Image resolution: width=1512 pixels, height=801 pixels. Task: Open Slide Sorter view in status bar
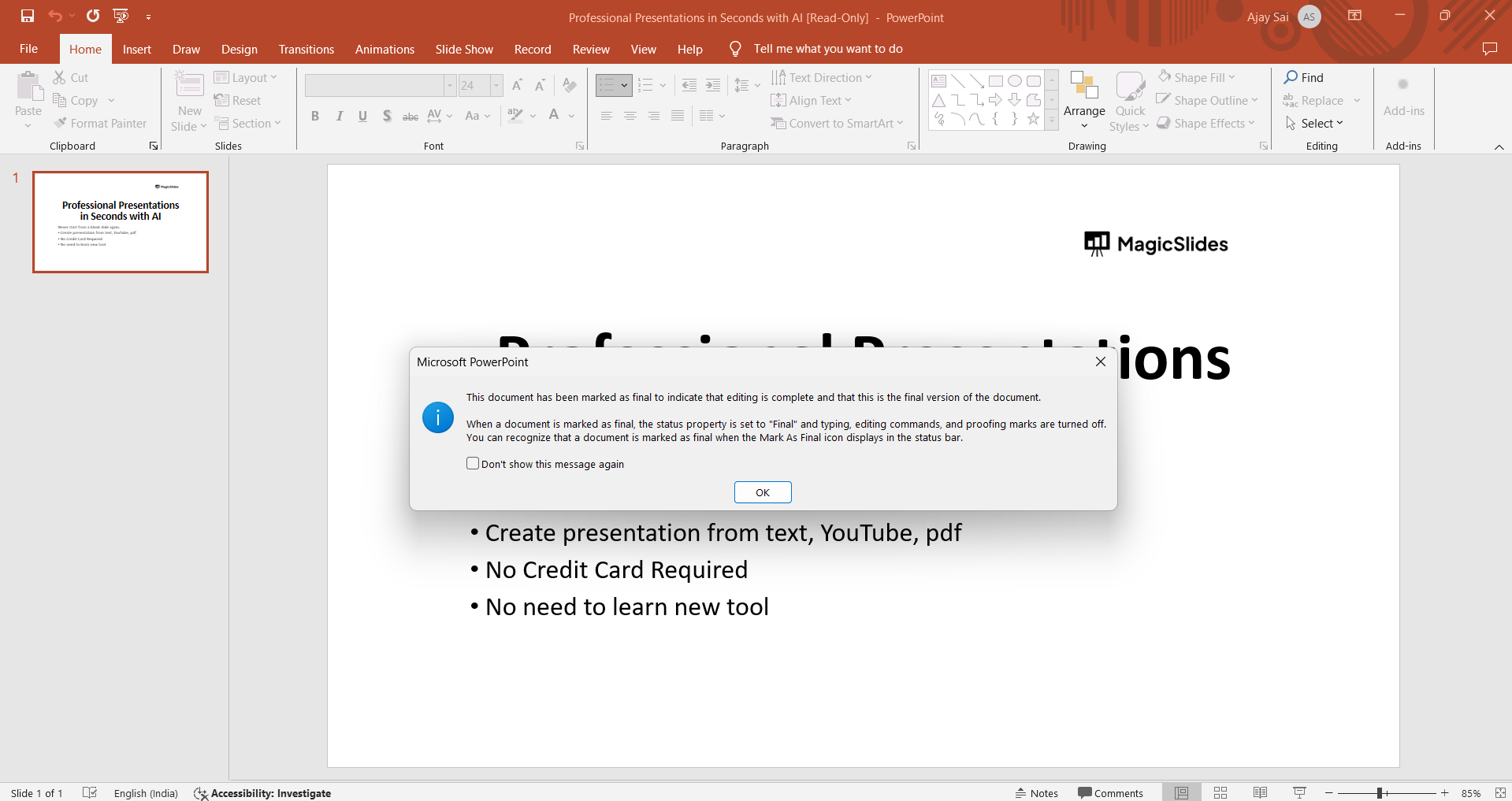pos(1220,793)
